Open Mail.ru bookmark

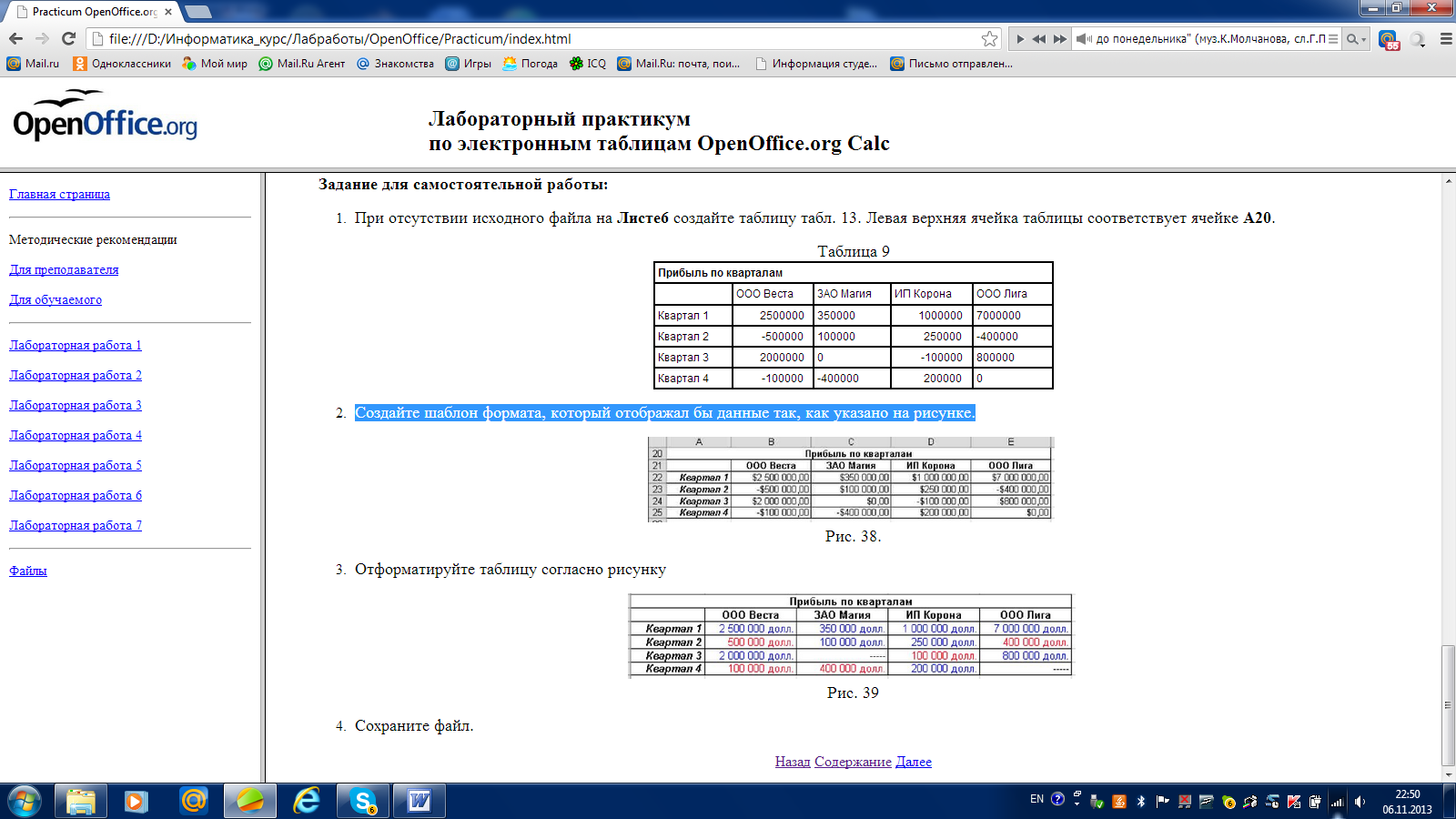point(33,64)
